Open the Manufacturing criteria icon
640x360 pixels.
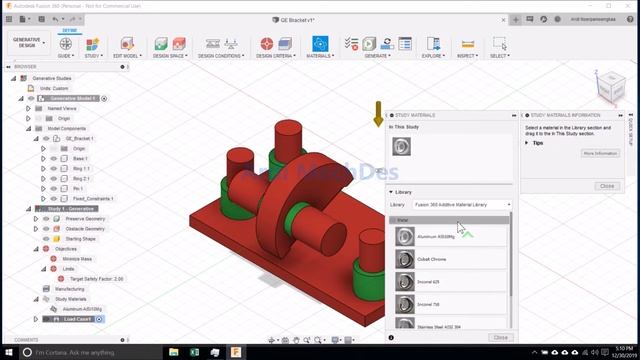click(x=285, y=44)
